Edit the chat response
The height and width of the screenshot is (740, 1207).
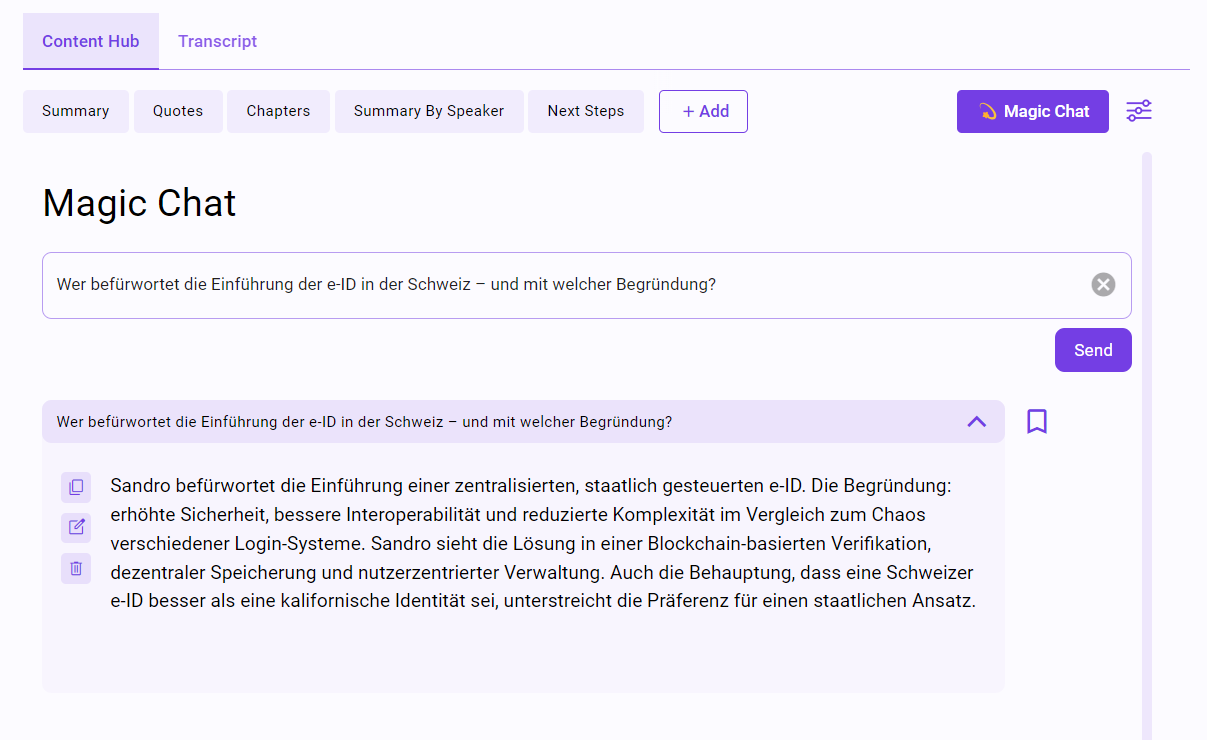(x=76, y=527)
